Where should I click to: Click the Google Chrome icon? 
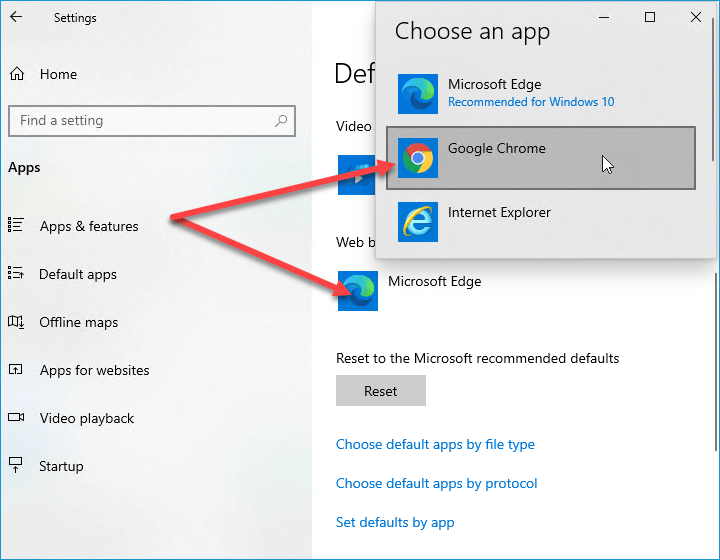[418, 158]
